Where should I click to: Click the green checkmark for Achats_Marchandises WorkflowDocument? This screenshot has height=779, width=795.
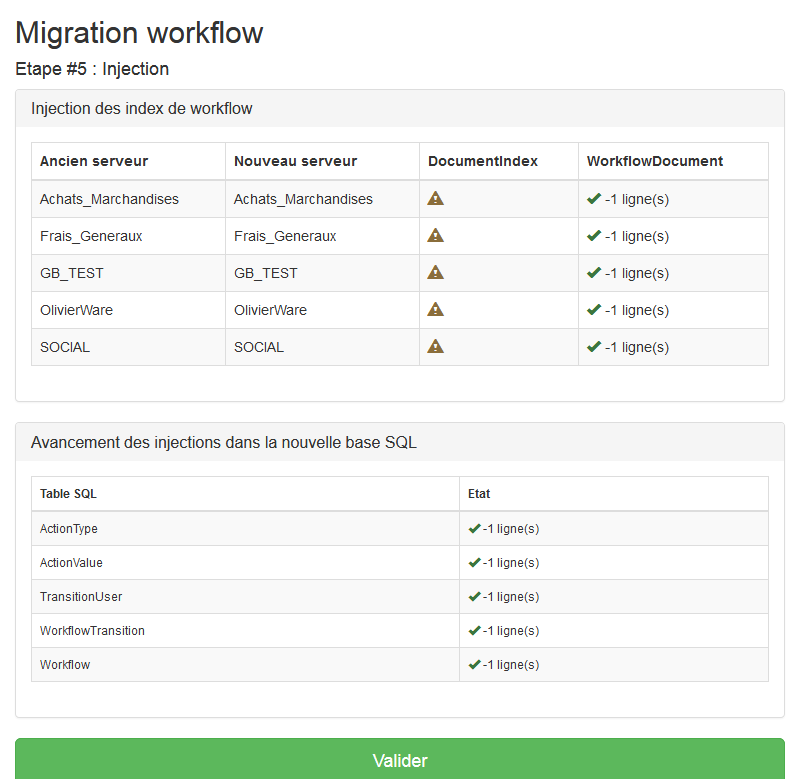594,199
